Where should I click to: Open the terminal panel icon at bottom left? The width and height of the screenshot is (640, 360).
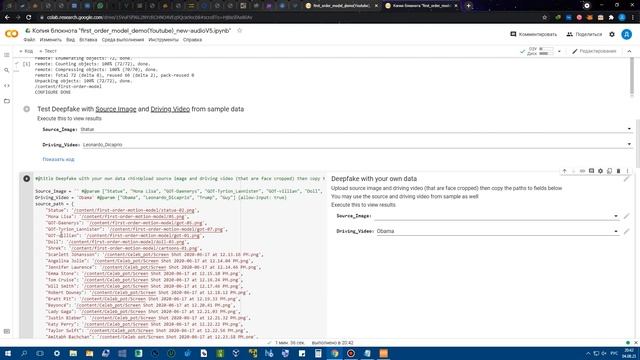point(7,331)
